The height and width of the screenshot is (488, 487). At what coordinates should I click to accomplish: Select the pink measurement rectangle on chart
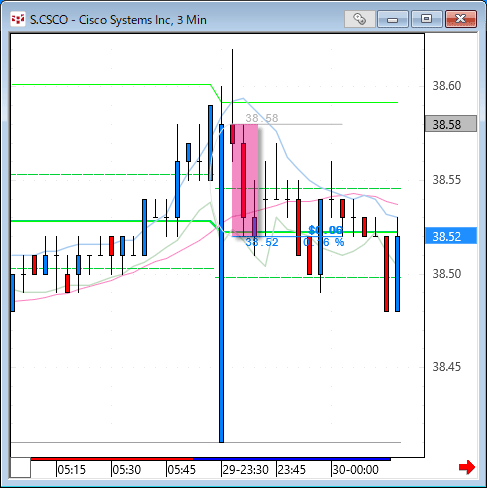(245, 180)
